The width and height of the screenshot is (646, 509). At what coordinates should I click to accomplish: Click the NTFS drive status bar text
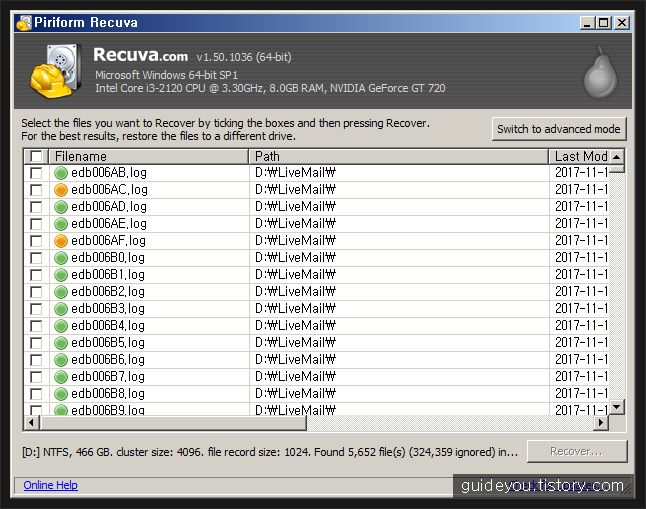tap(270, 452)
